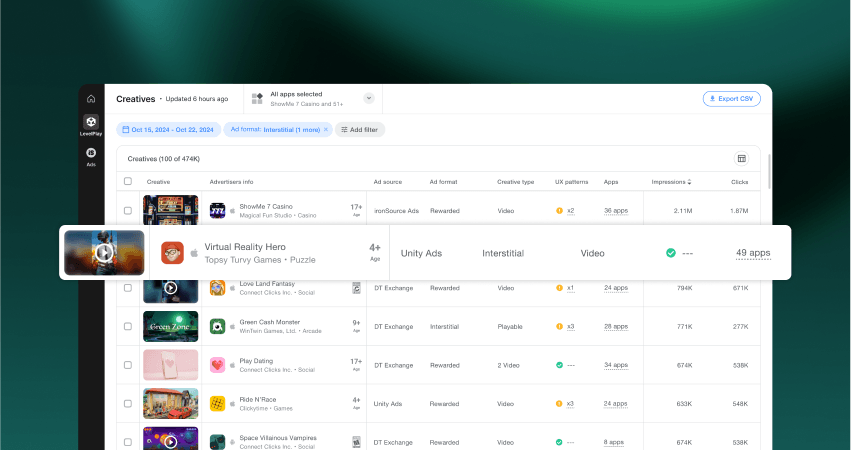Select the LevelPlay sidebar icon

pyautogui.click(x=91, y=125)
